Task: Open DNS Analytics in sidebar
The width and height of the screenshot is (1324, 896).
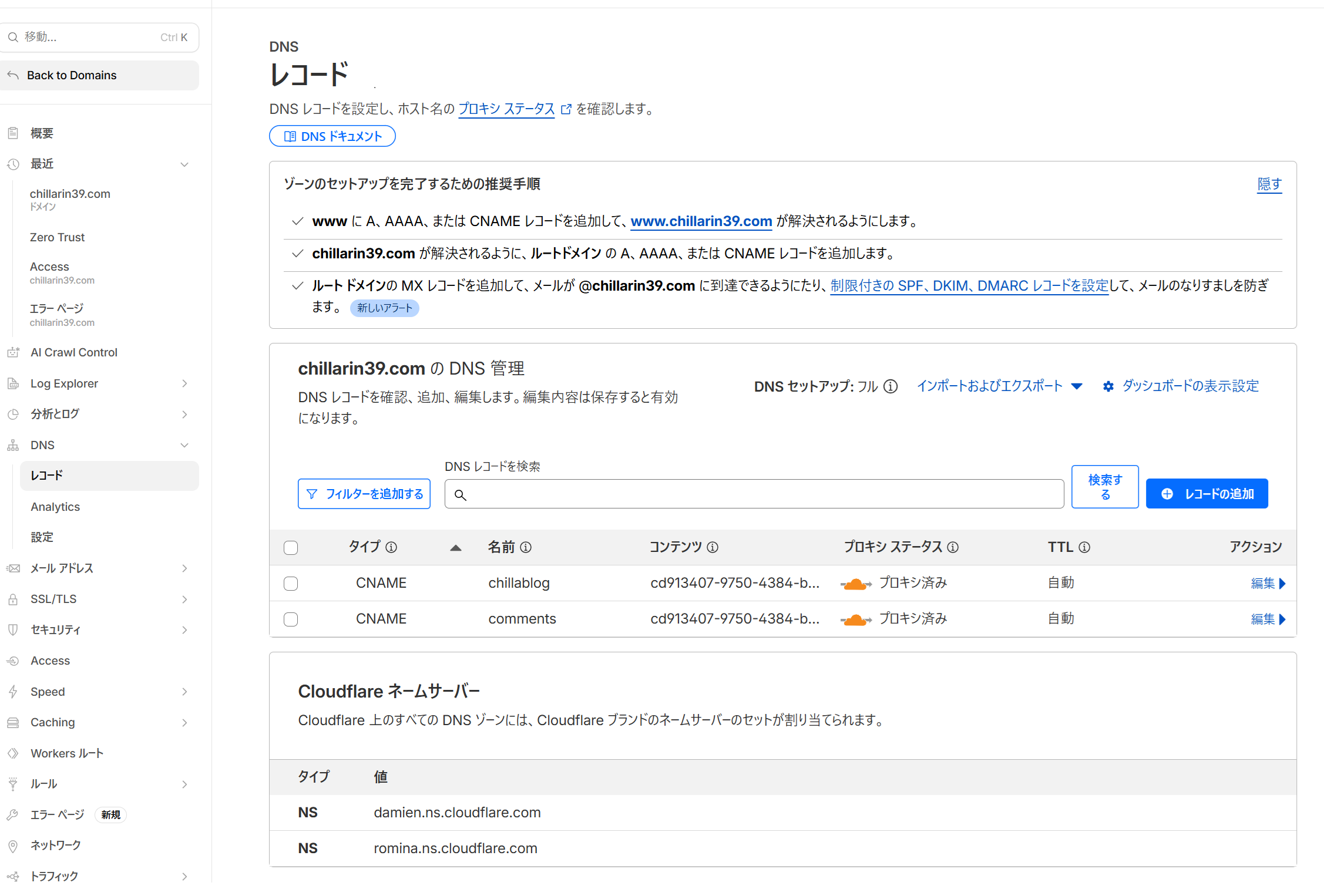Action: pyautogui.click(x=55, y=507)
